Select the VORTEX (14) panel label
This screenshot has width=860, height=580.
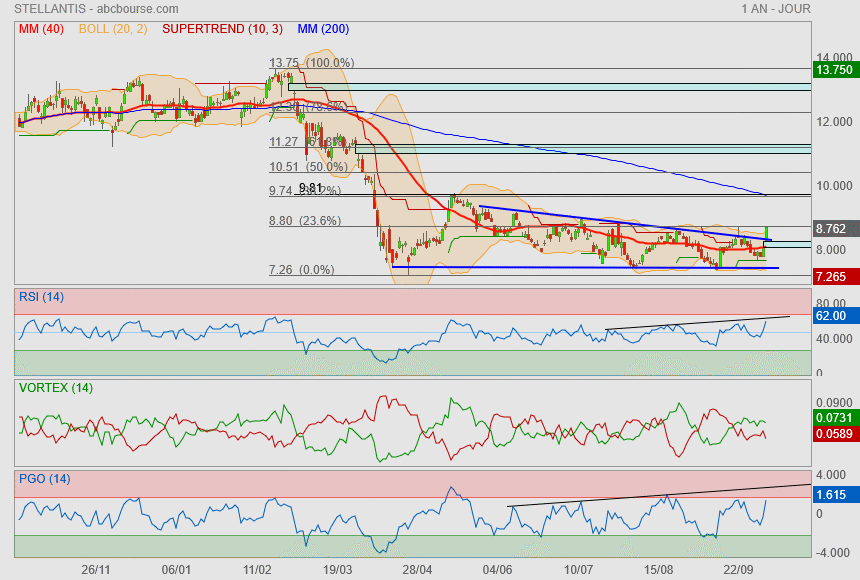55,387
